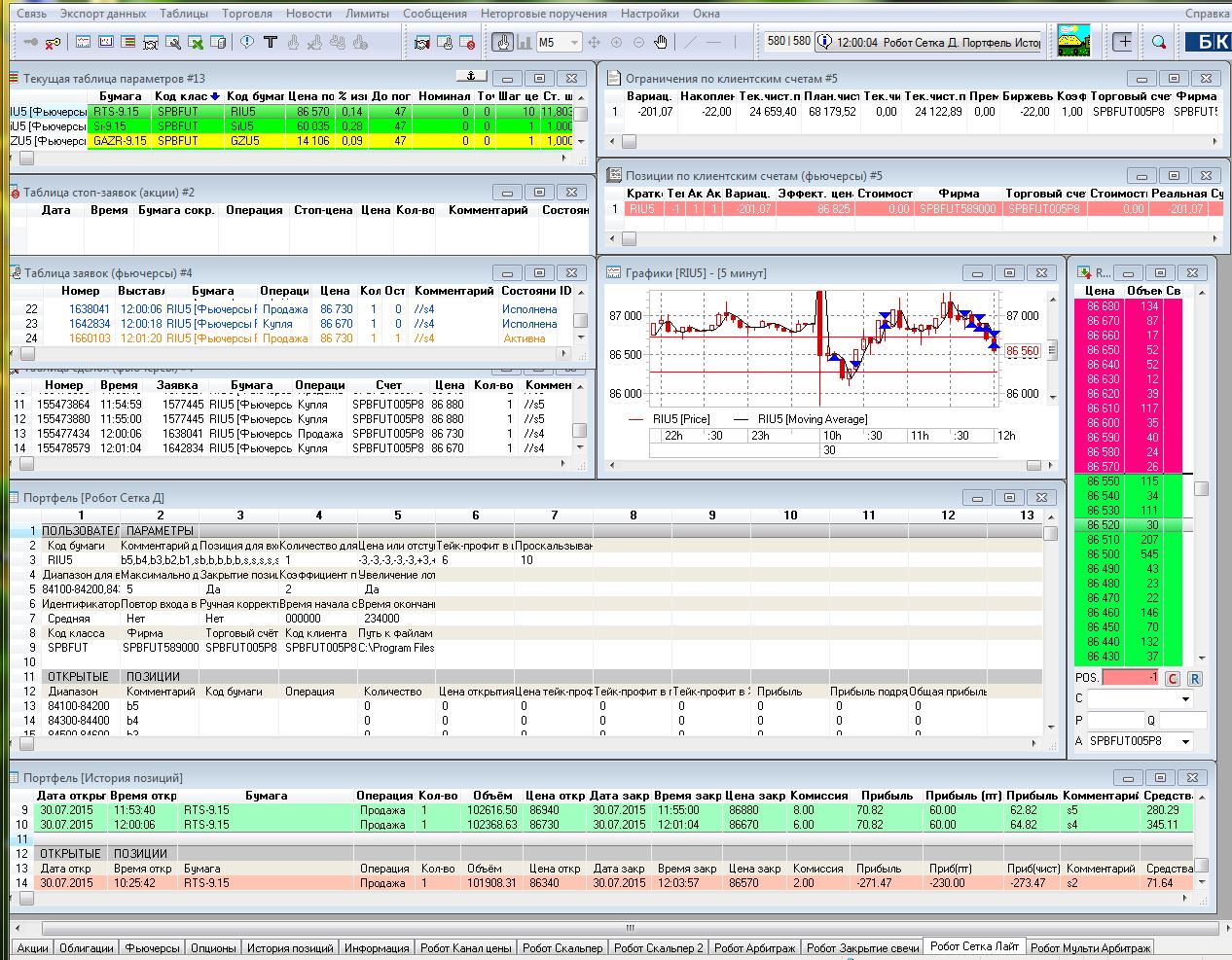The image size is (1232, 960).
Task: Click the red POS. field showing -1
Action: click(1132, 678)
